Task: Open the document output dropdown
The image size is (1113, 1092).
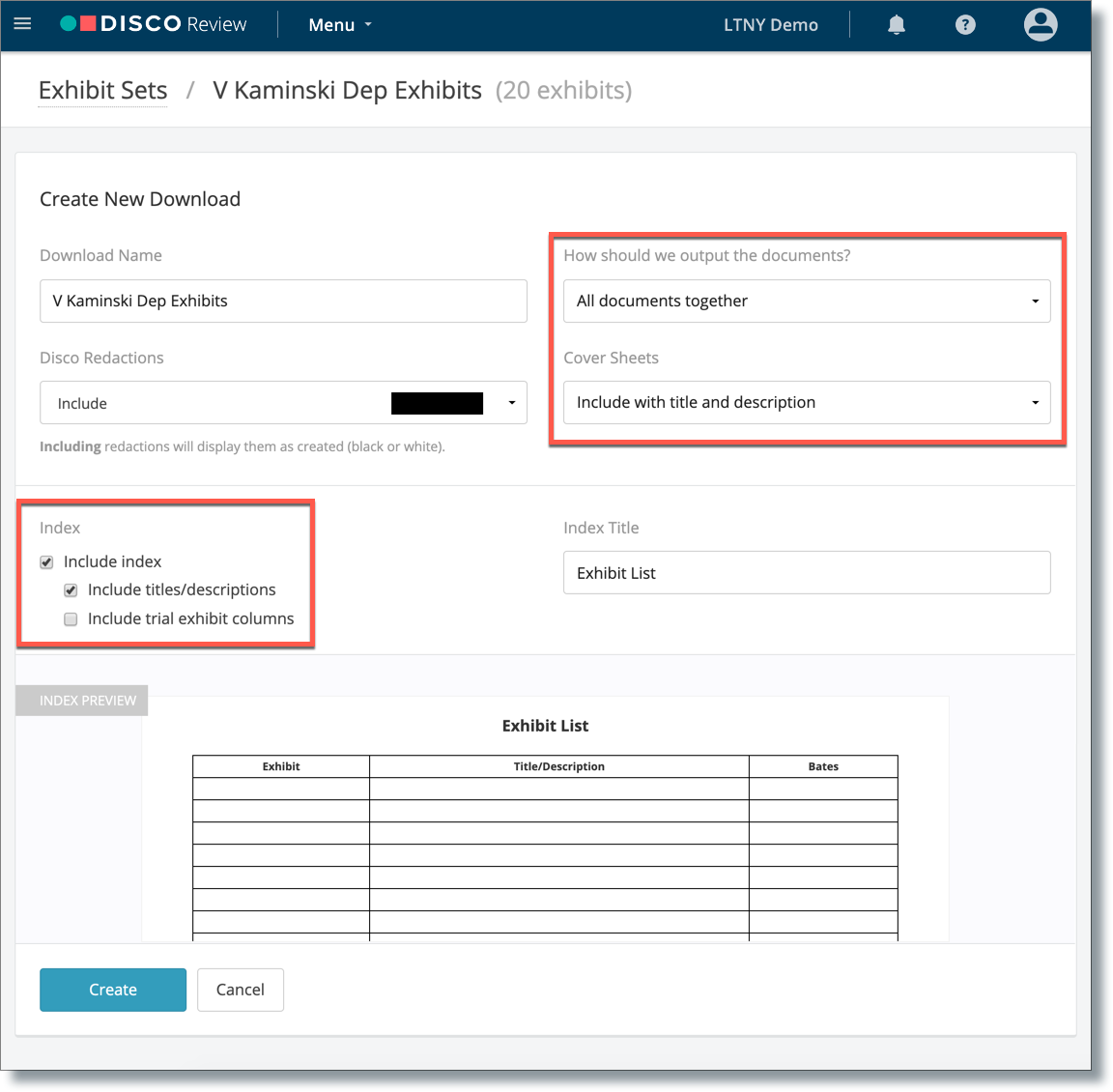Action: coord(807,302)
